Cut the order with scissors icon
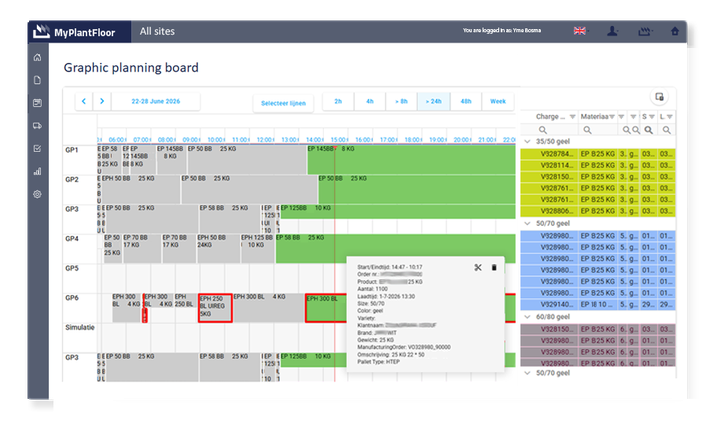This screenshot has width=713, height=424. click(x=478, y=268)
